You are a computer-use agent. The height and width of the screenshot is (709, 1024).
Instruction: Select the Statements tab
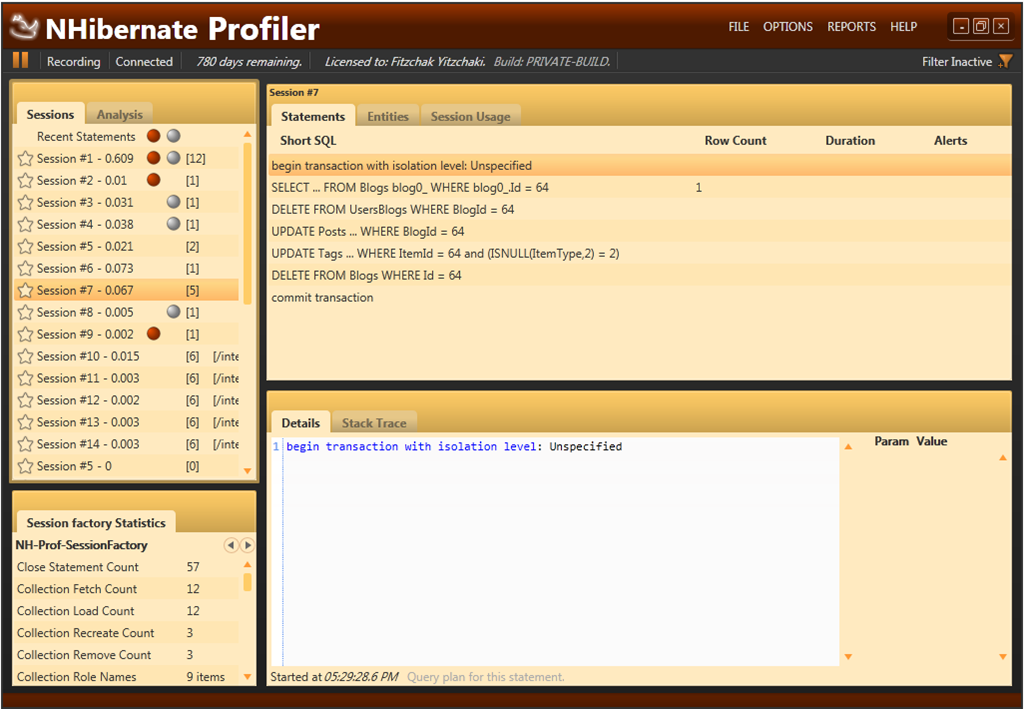point(313,116)
